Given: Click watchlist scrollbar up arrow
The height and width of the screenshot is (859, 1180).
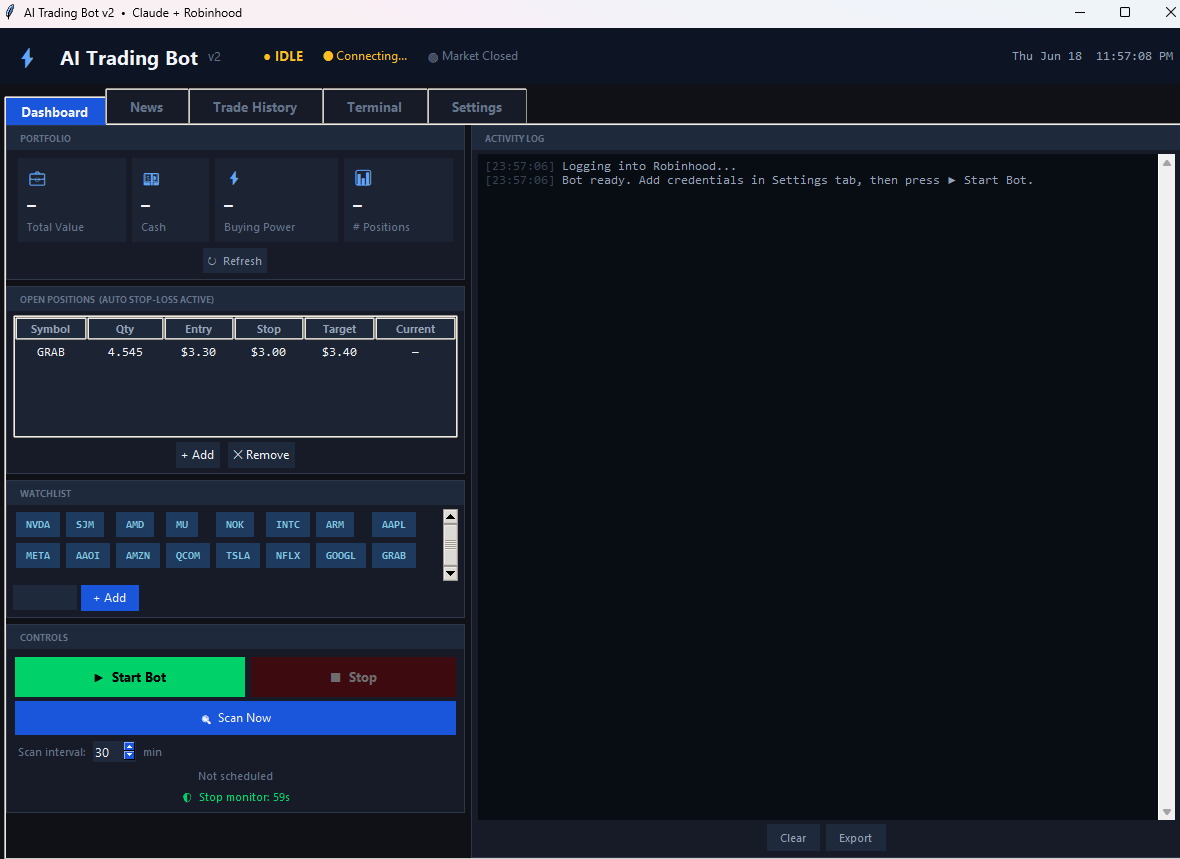Looking at the screenshot, I should (450, 516).
